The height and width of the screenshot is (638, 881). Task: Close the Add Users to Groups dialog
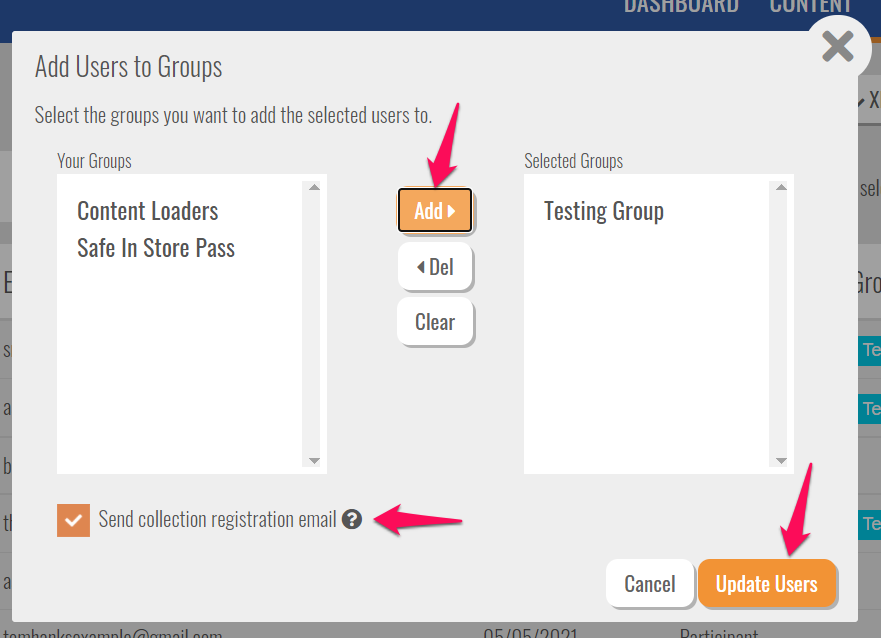[x=837, y=46]
